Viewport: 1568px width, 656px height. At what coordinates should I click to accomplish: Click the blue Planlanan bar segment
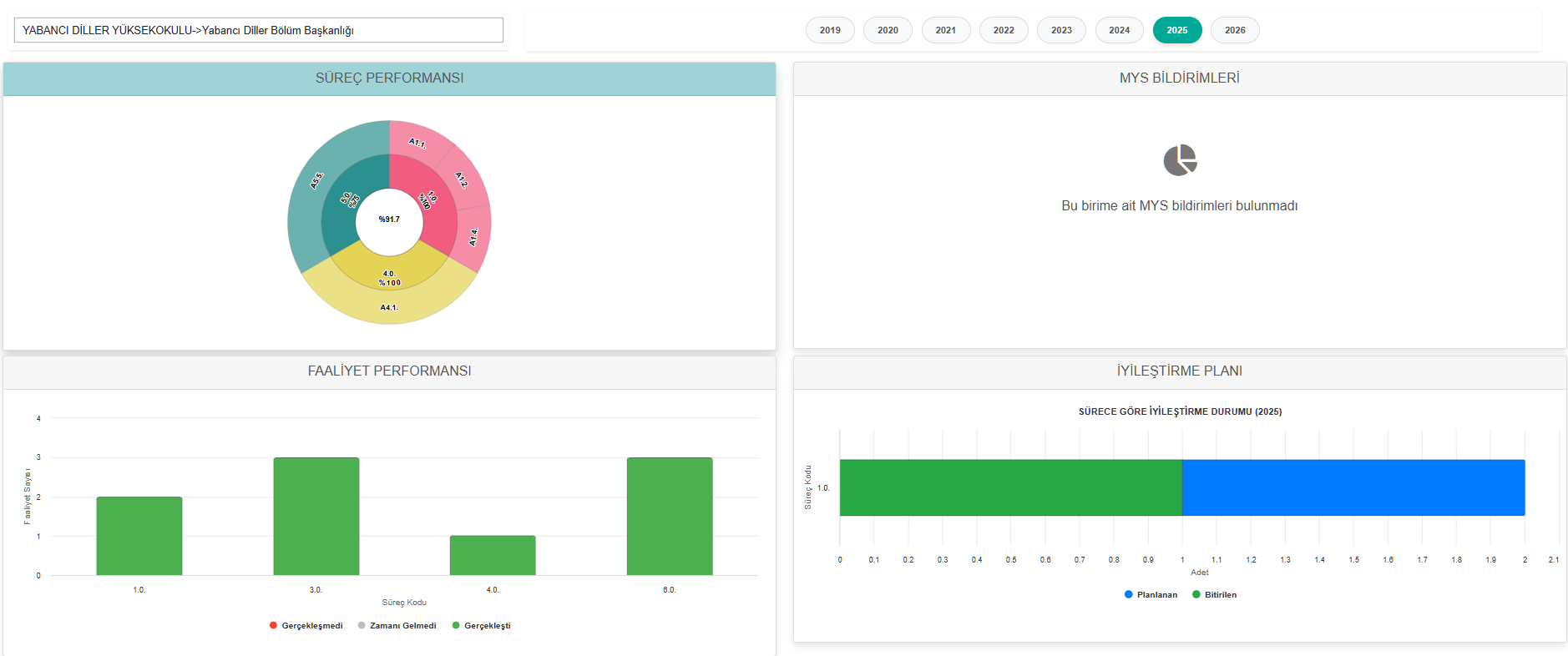1353,487
